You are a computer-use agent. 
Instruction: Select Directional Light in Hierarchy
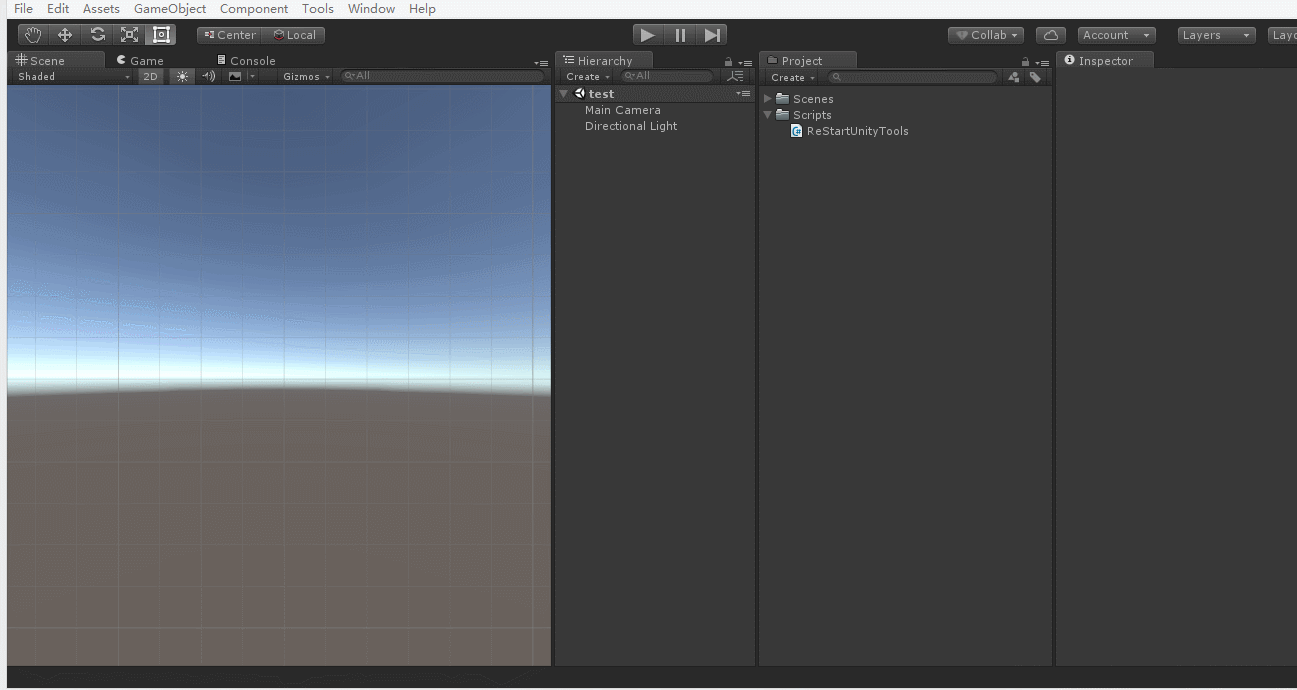(631, 126)
